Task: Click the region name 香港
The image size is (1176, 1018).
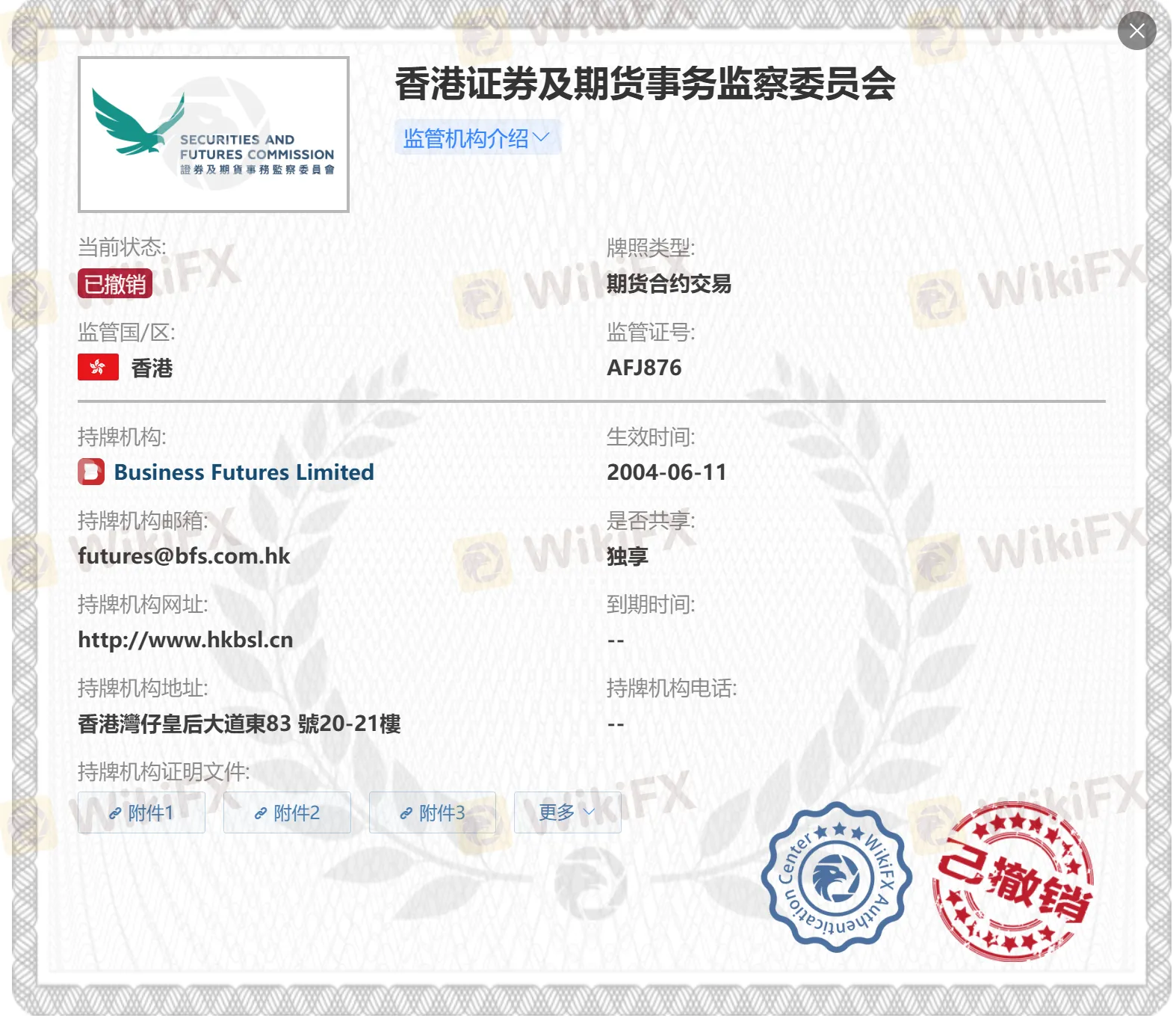Action: 152,368
